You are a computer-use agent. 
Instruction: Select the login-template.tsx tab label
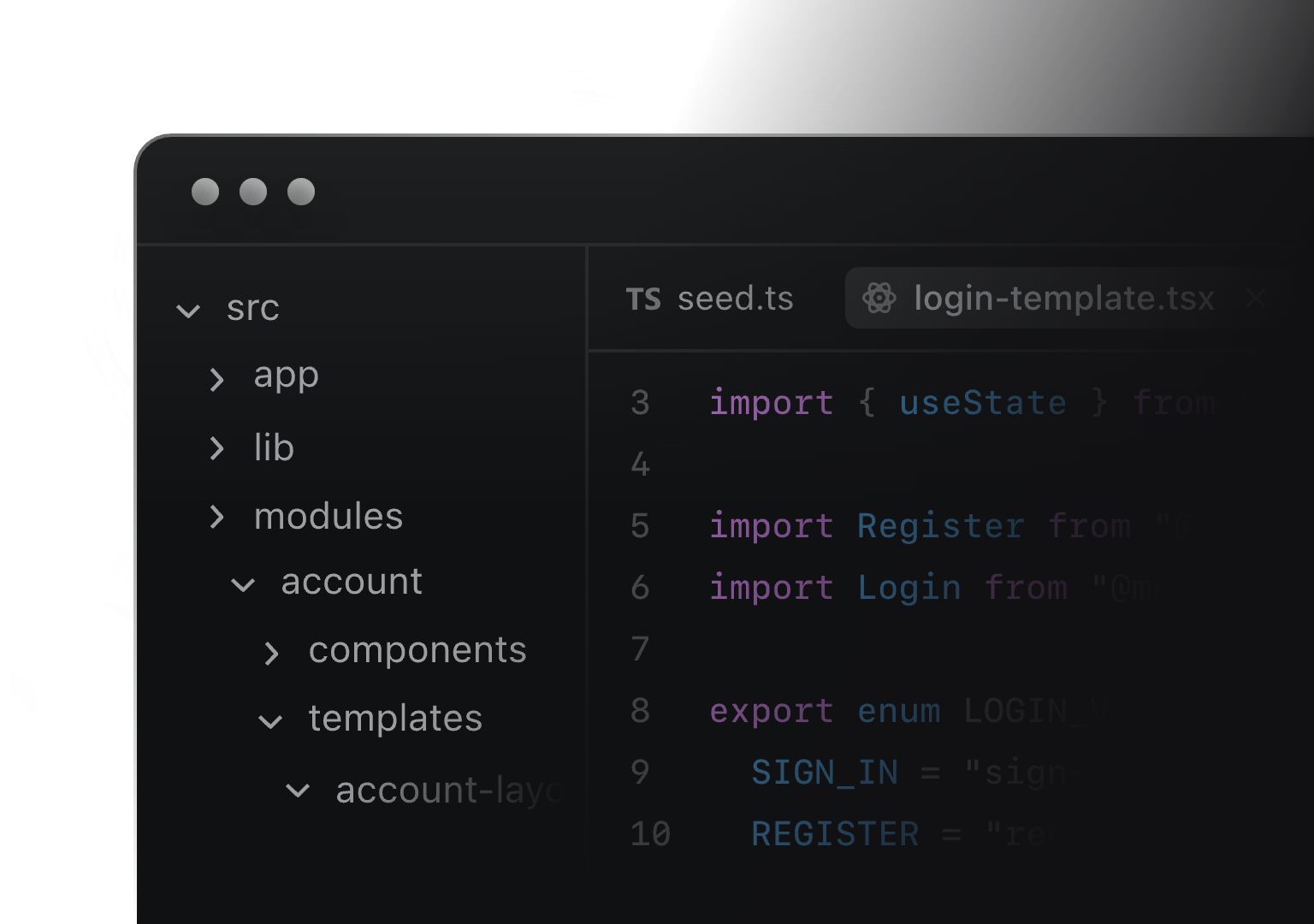pyautogui.click(x=1063, y=299)
